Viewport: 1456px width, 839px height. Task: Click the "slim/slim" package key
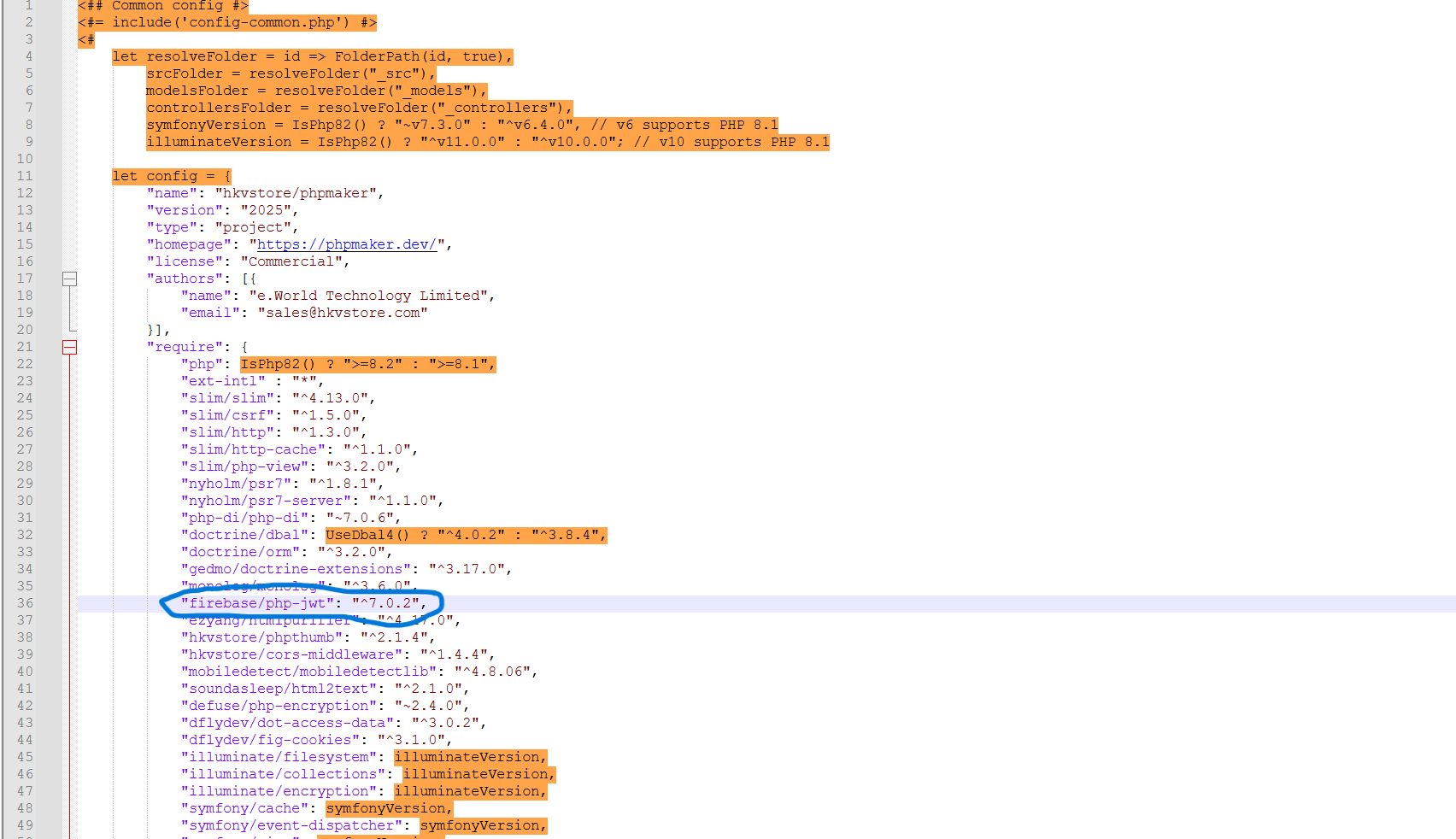227,398
